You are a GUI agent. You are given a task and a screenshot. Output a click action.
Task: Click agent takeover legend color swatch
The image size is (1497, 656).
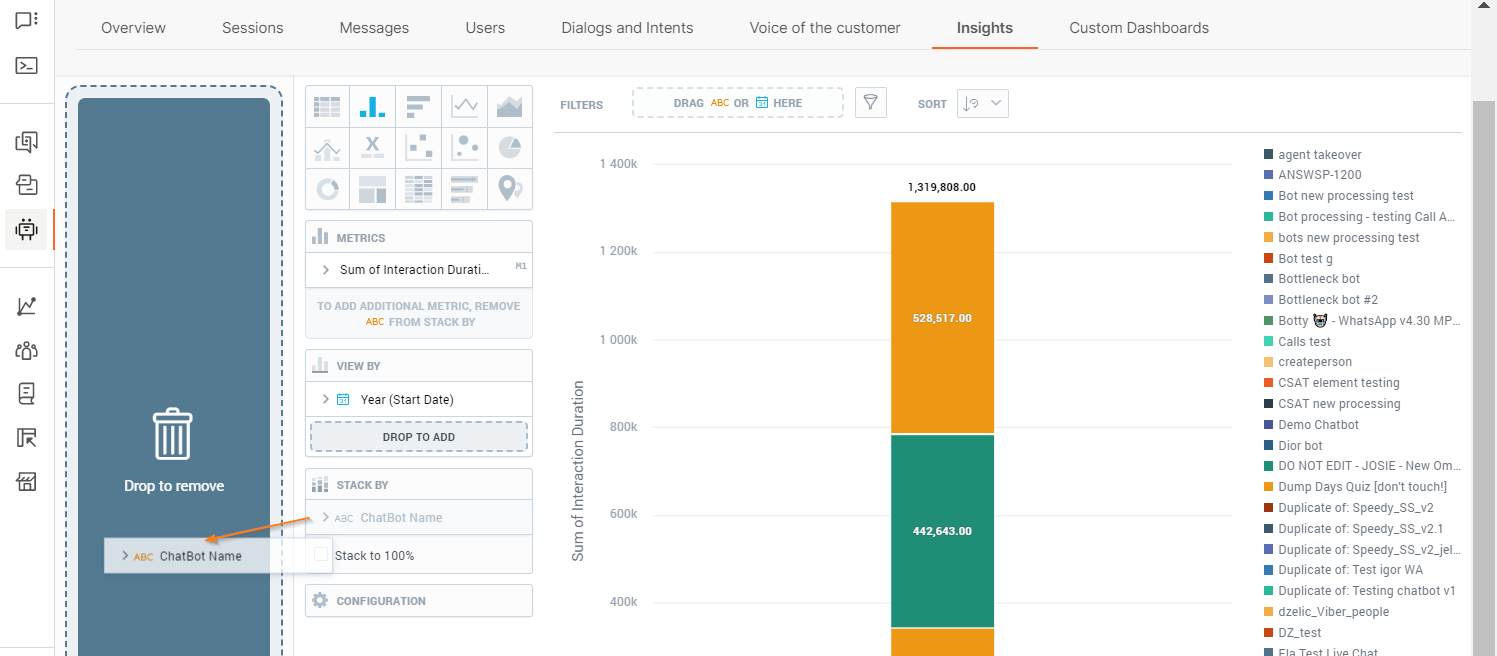point(1269,155)
